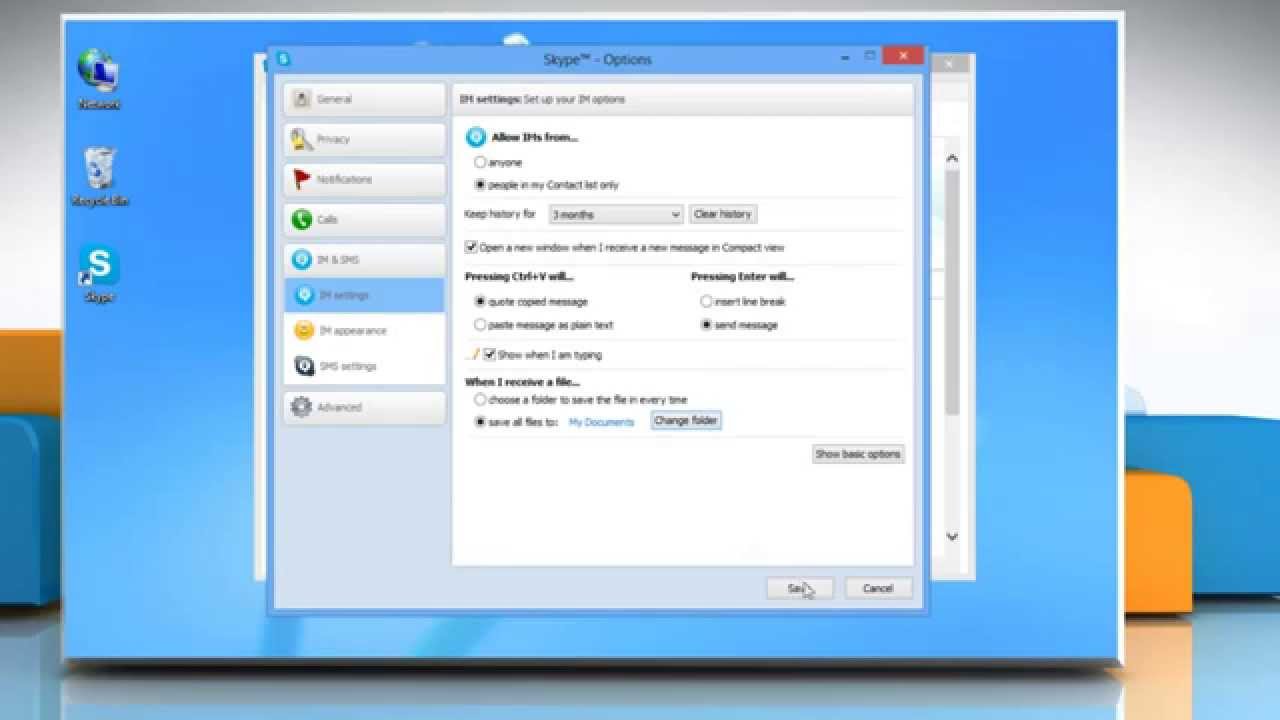Click the SMS settings icon

click(x=304, y=366)
